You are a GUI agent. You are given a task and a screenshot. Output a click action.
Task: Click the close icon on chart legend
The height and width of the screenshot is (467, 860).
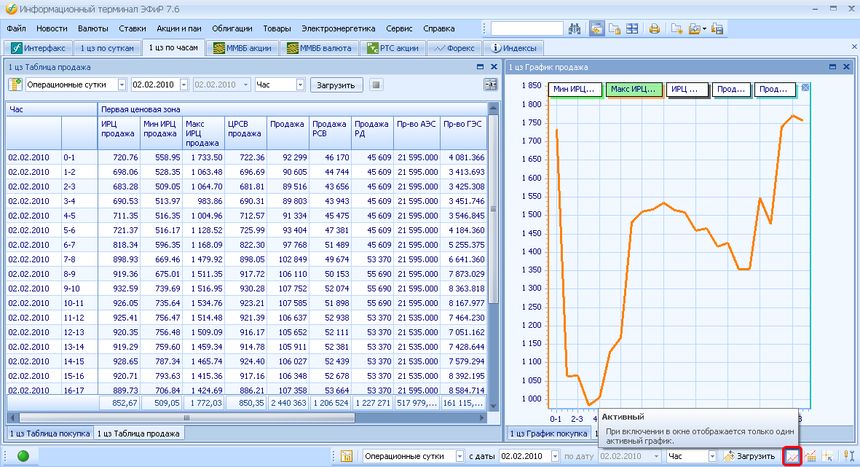pos(806,89)
